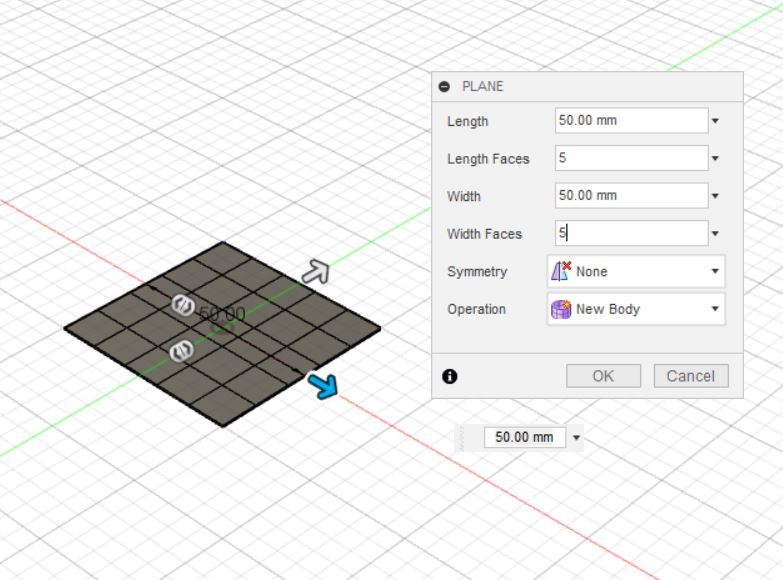The width and height of the screenshot is (783, 580).
Task: Select the blue arrow manipulator on plane
Action: [322, 385]
